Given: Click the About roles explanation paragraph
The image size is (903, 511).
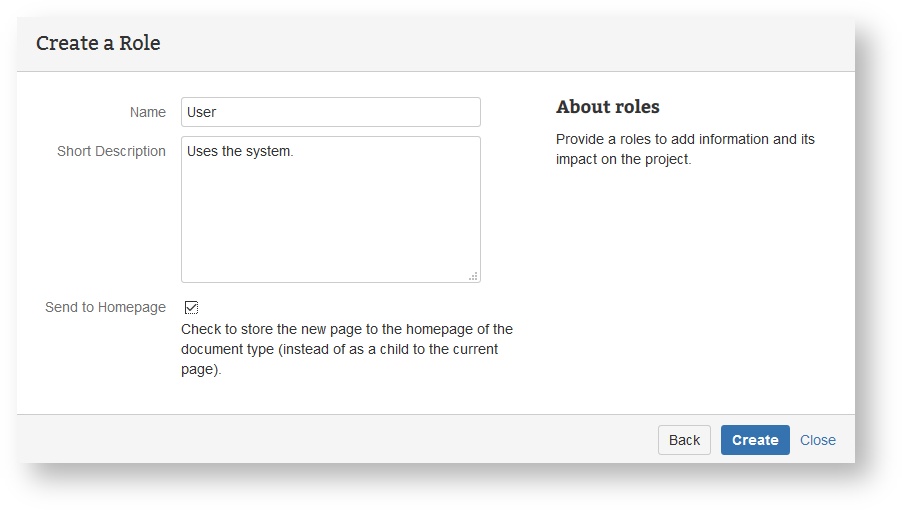Looking at the screenshot, I should point(685,149).
